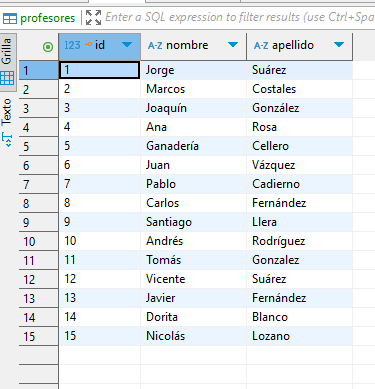Click the apellido cell Cadierno

299,184
